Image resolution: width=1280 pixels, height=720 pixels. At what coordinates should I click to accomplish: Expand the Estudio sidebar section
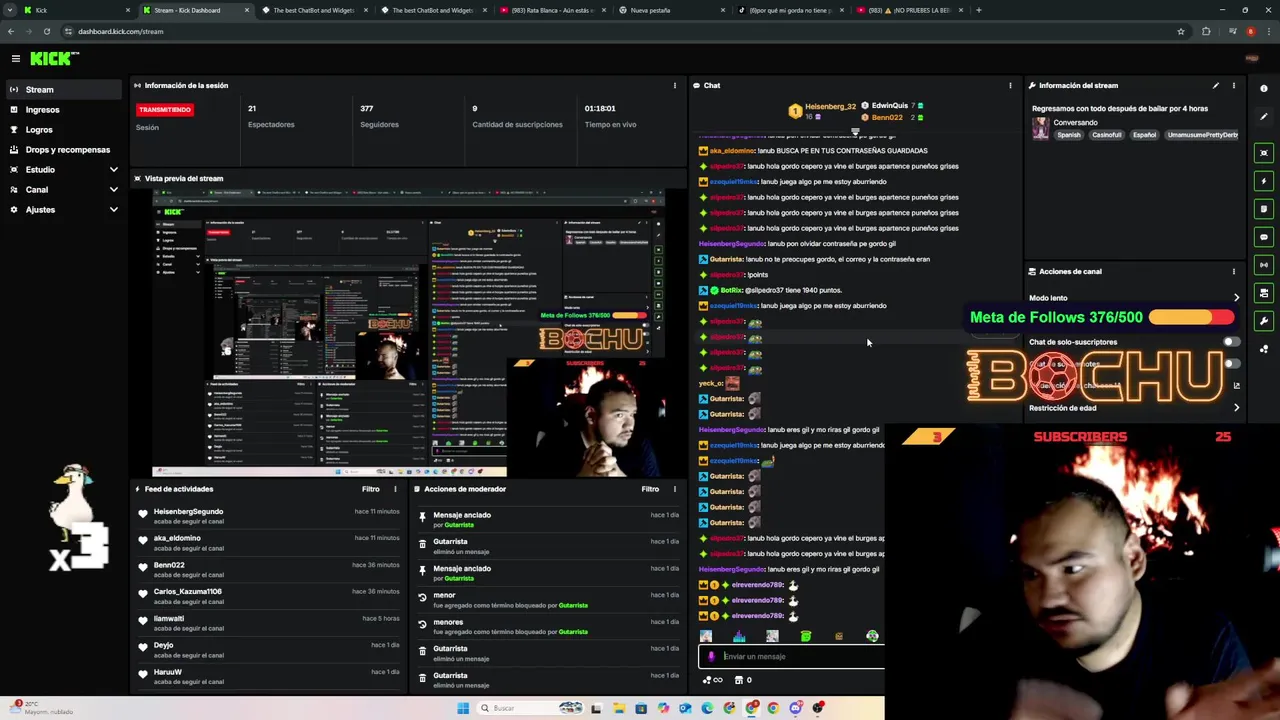113,170
